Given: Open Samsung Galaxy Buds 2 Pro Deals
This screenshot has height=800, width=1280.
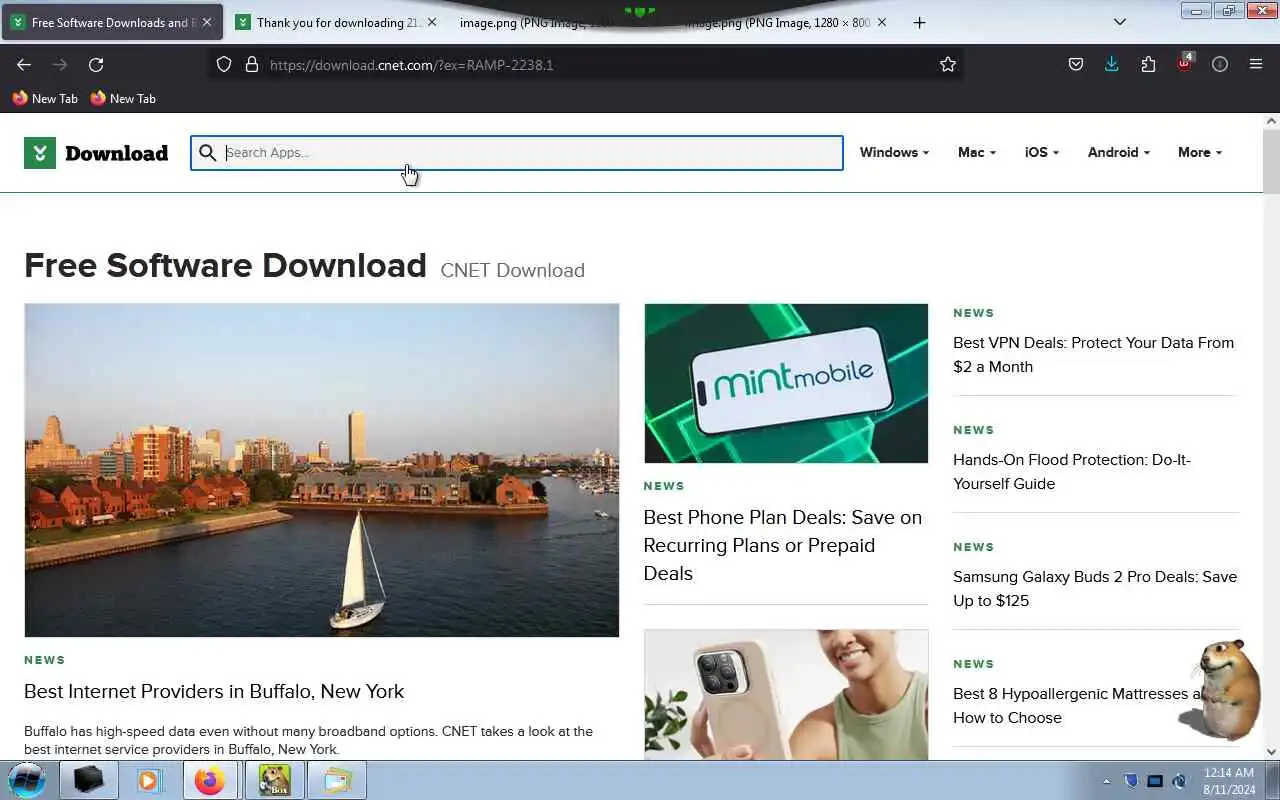Looking at the screenshot, I should [x=1095, y=588].
